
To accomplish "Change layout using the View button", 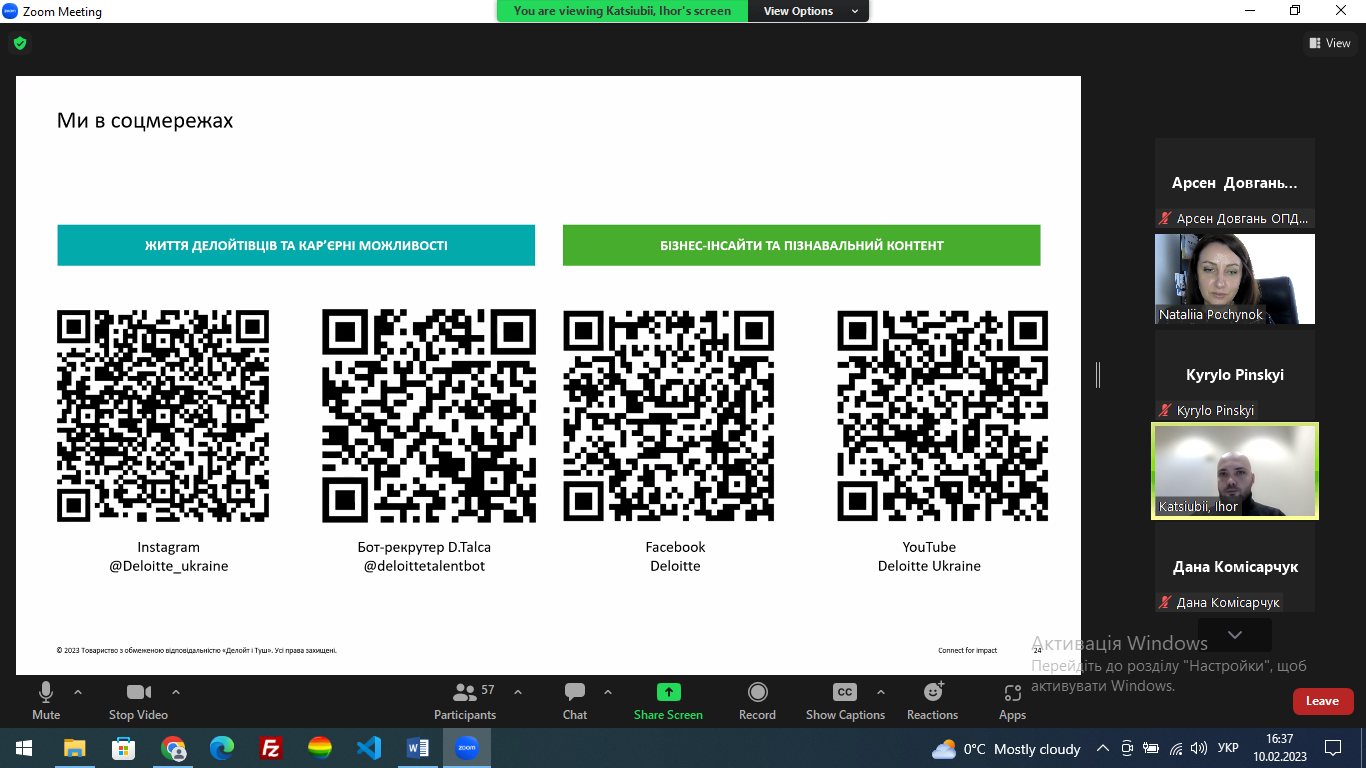I will click(1330, 43).
